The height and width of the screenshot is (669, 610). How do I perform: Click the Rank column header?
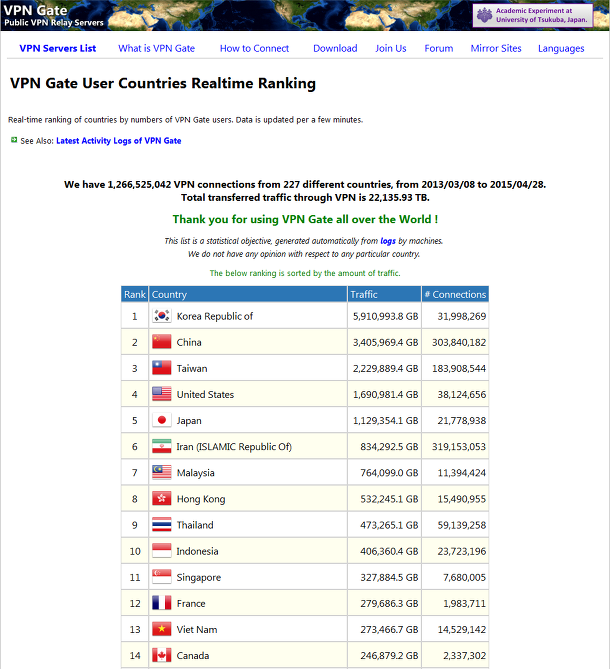(135, 294)
